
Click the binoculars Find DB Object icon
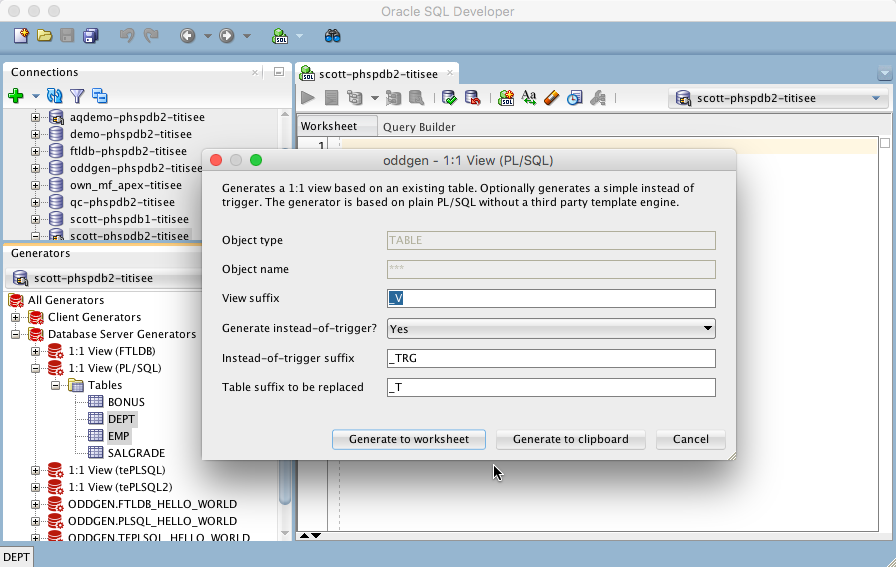pyautogui.click(x=332, y=36)
